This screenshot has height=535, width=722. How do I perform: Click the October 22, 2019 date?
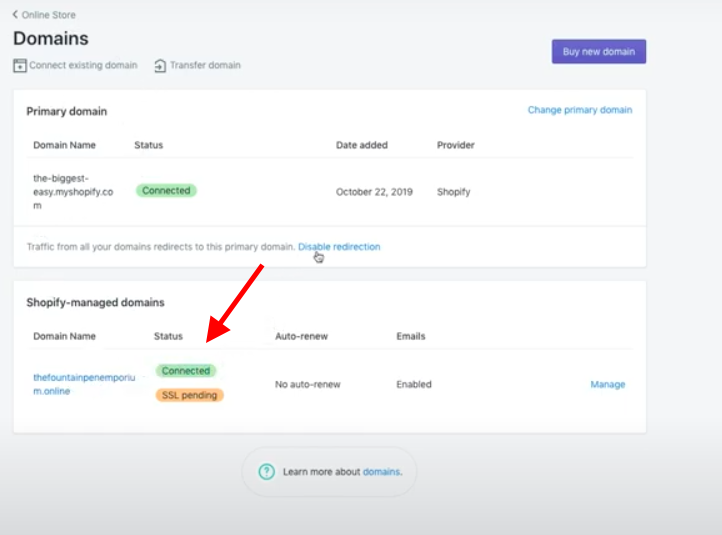374,192
